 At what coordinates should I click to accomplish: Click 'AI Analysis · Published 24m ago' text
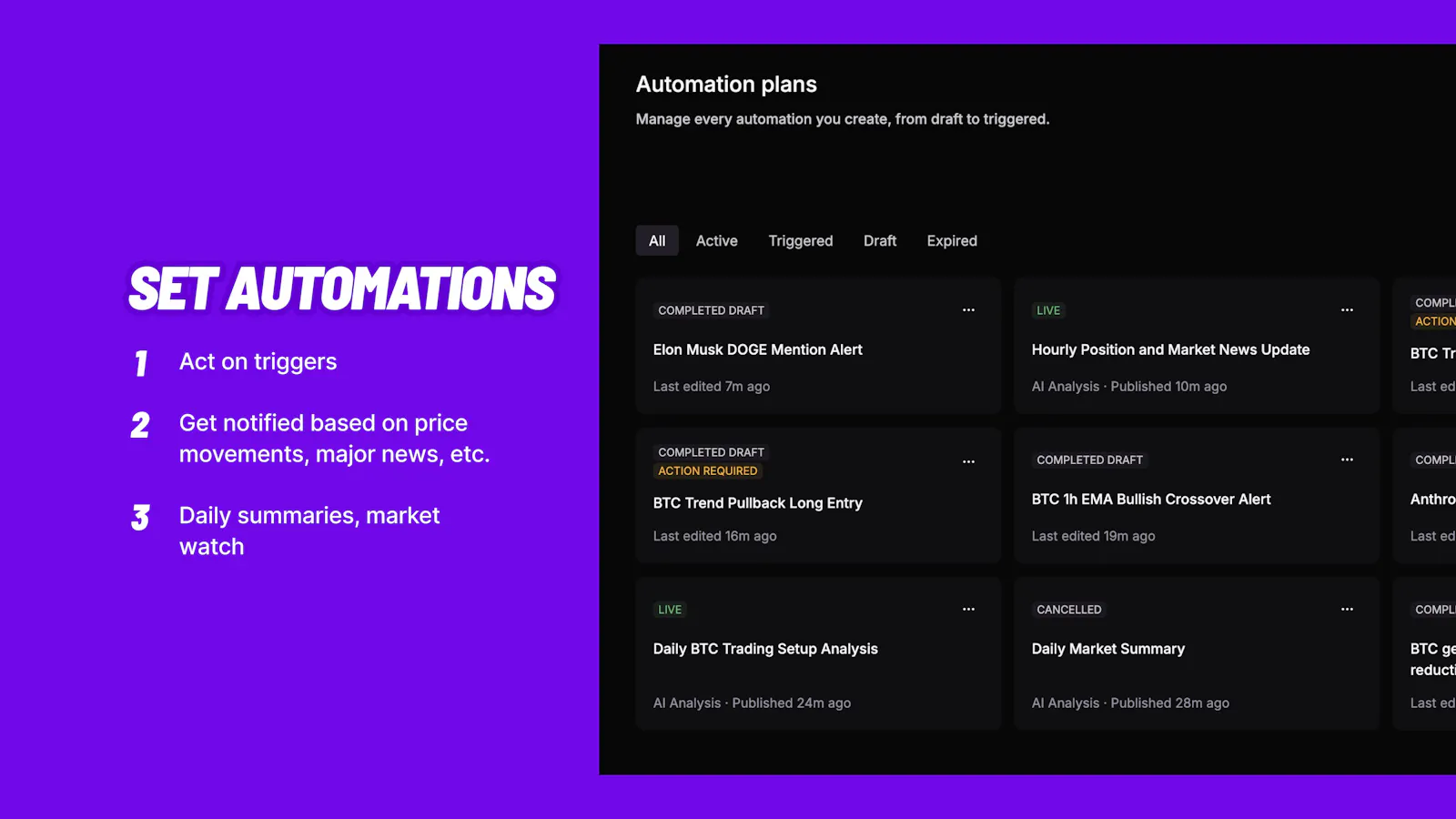(x=753, y=703)
